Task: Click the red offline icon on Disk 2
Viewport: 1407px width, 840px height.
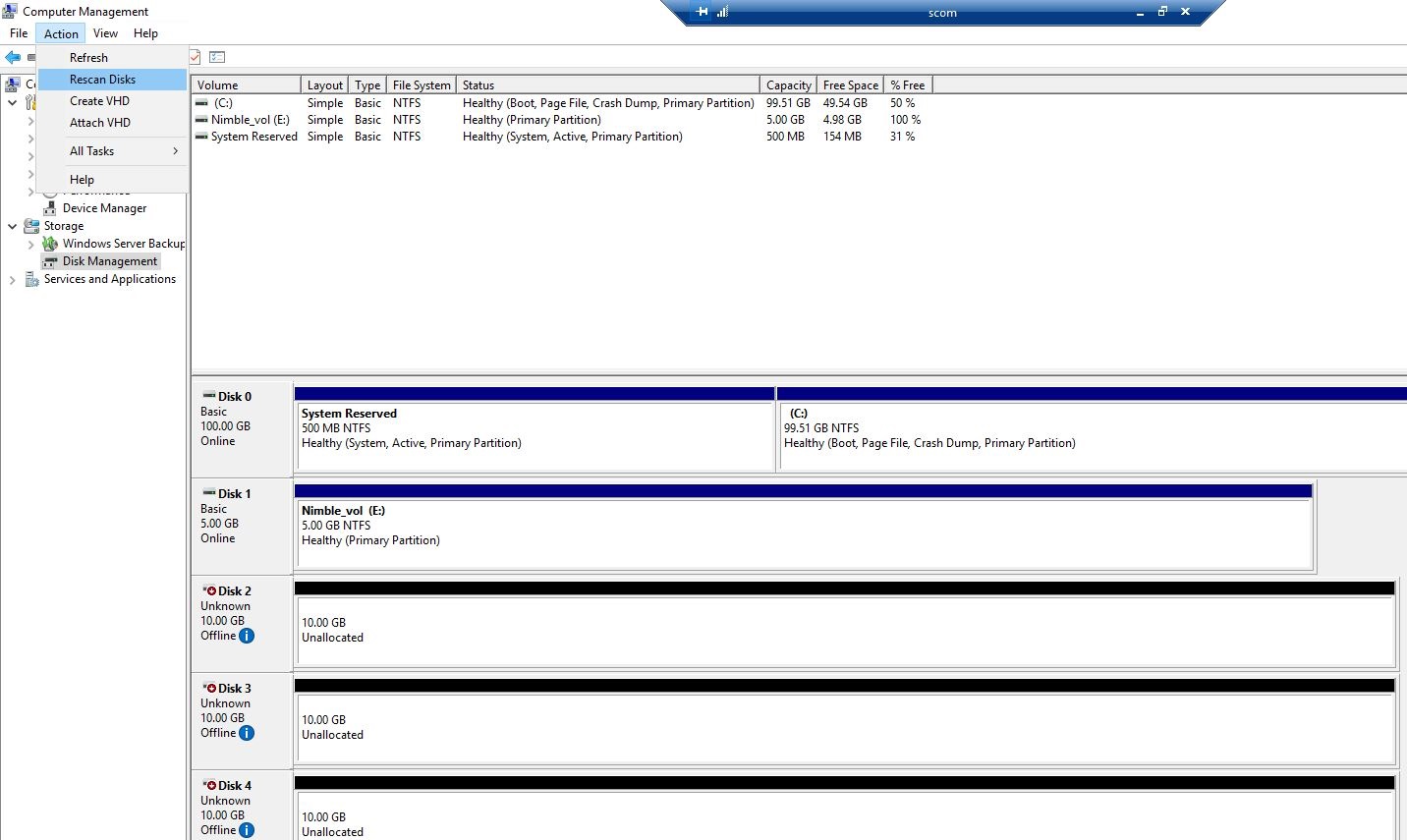Action: (210, 590)
